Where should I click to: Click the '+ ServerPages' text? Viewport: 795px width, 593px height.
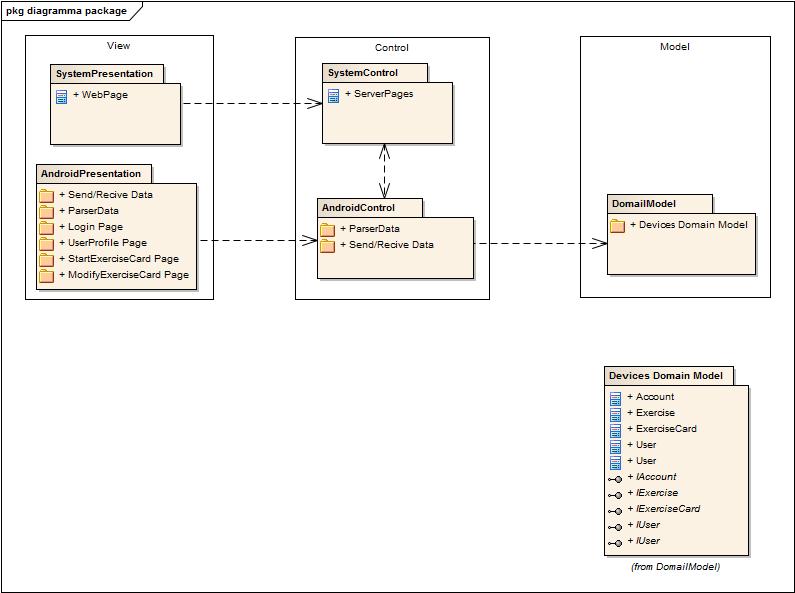click(x=379, y=94)
